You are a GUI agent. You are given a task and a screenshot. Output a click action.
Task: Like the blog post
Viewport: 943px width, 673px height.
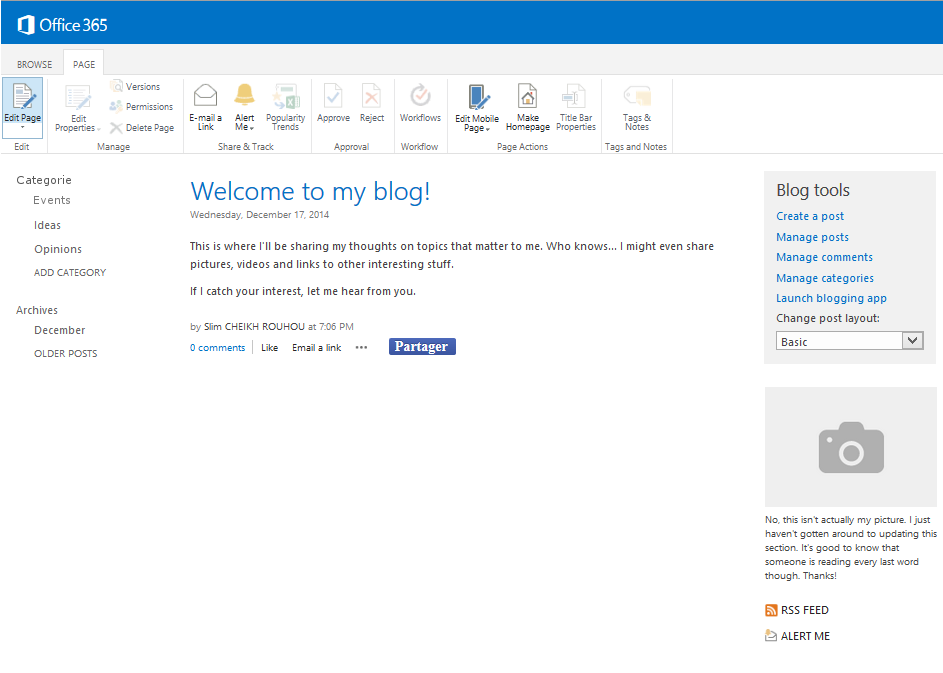(269, 348)
